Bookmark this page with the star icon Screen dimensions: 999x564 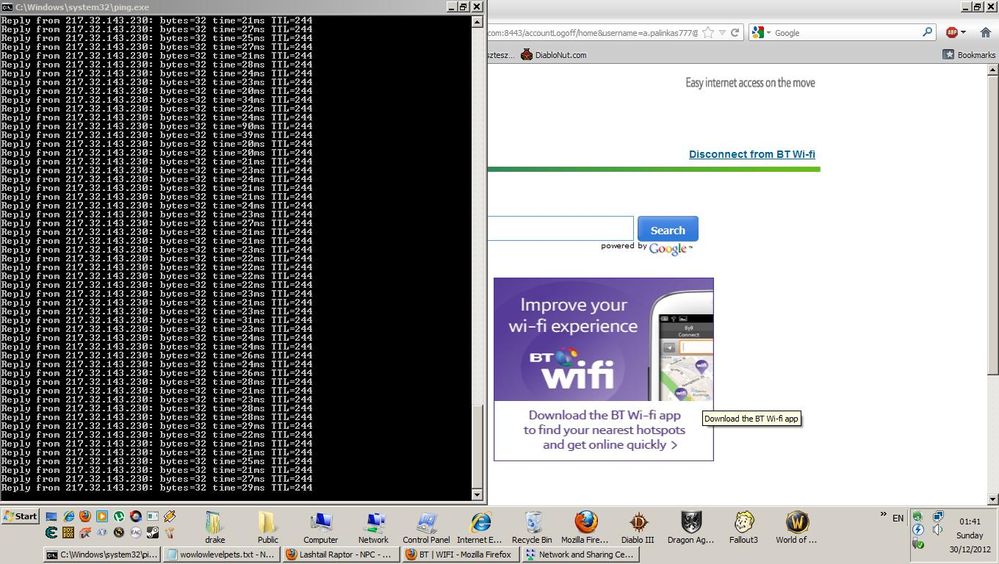(x=708, y=33)
